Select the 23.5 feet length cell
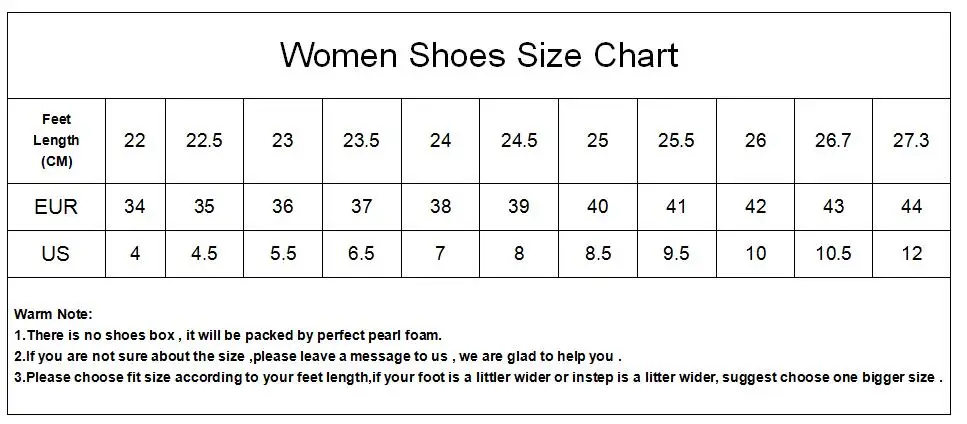The height and width of the screenshot is (424, 967). pyautogui.click(x=361, y=141)
